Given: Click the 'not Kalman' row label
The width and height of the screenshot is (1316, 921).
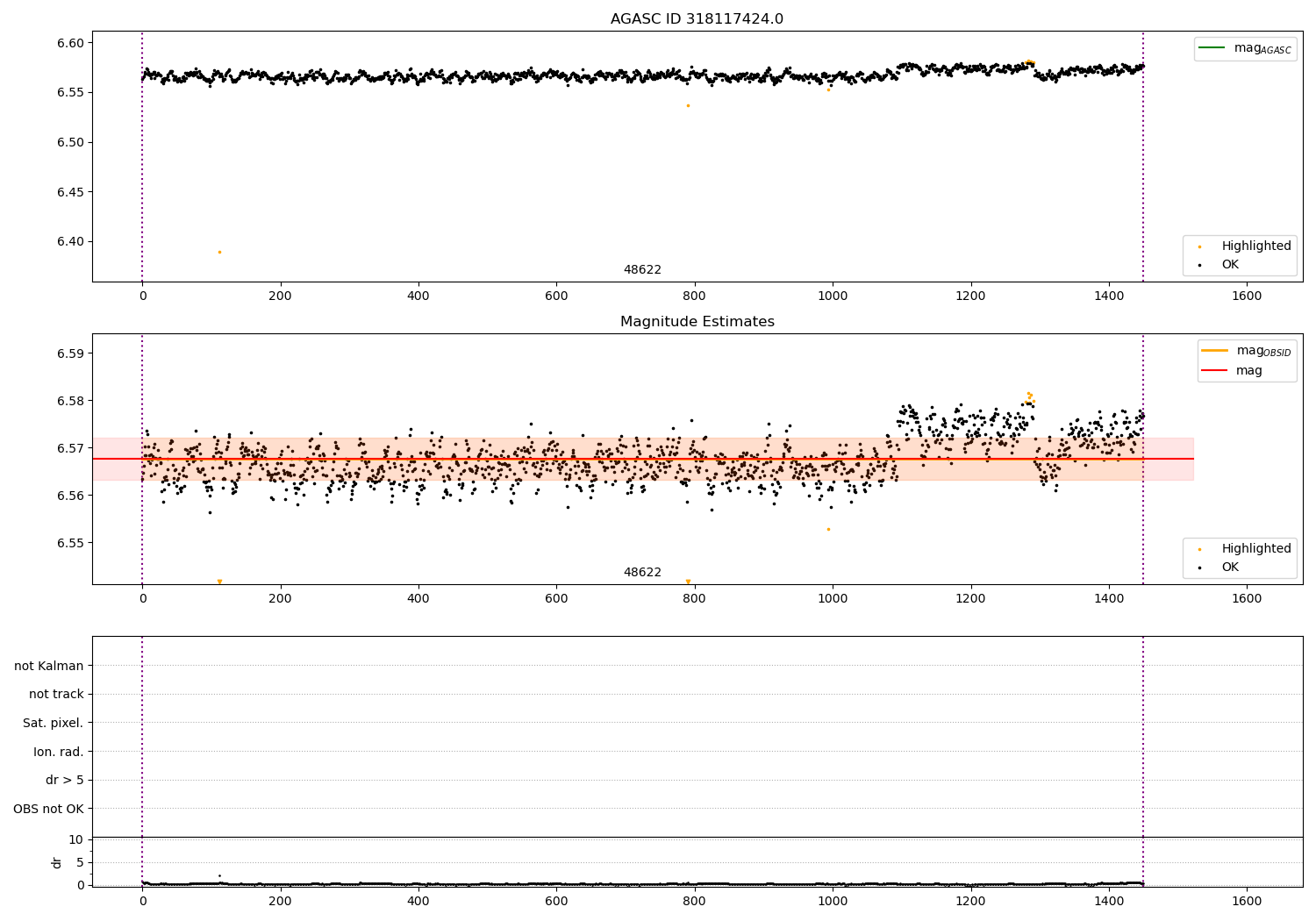Looking at the screenshot, I should point(49,666).
